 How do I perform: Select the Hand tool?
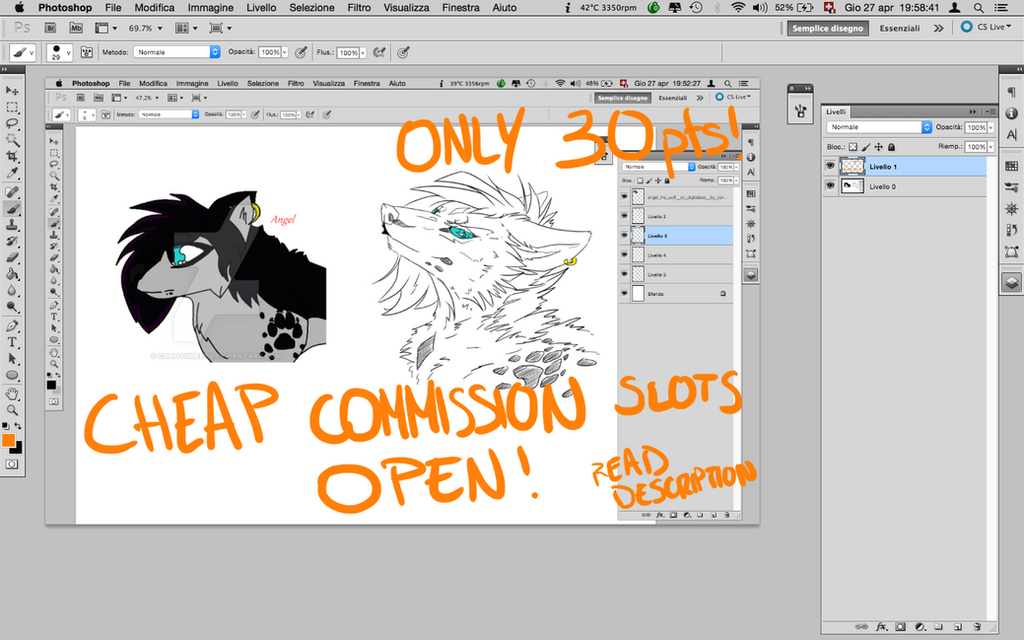12,394
